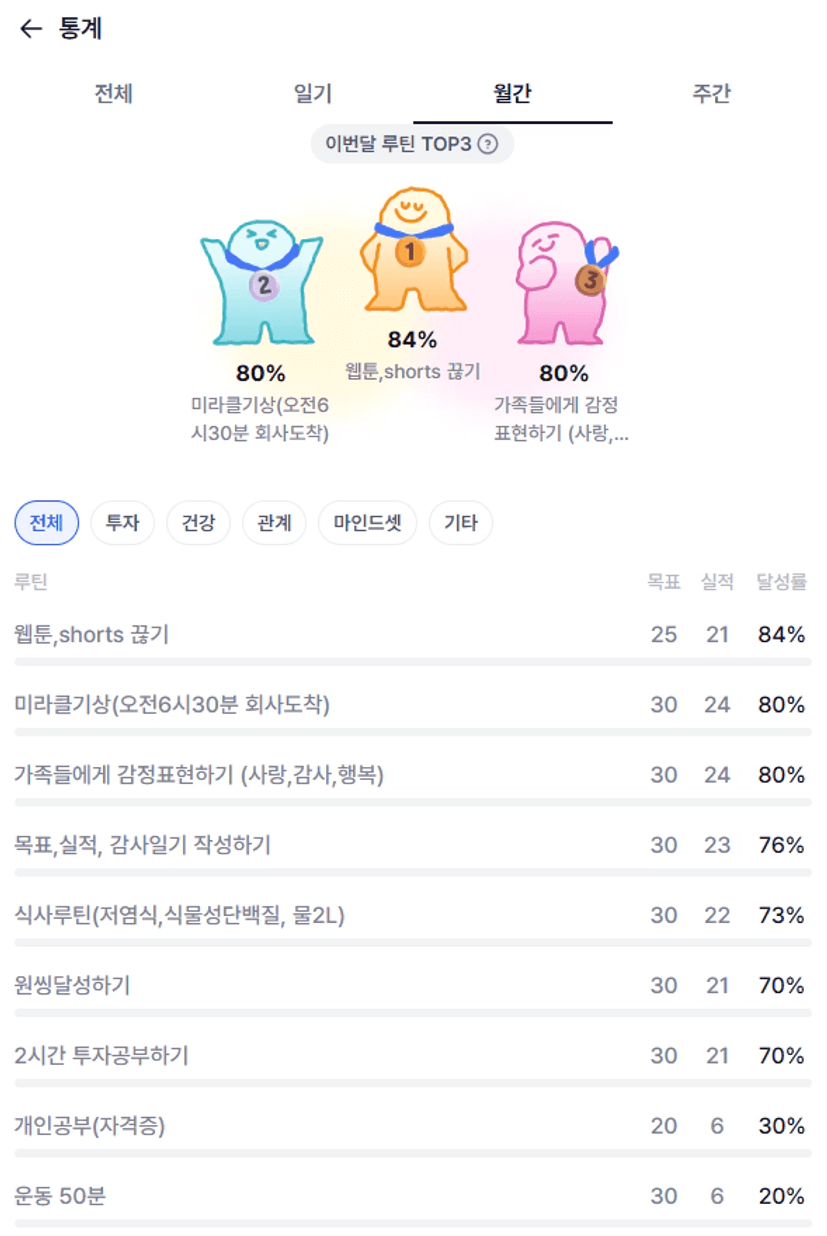Click the back arrow icon

(x=31, y=29)
